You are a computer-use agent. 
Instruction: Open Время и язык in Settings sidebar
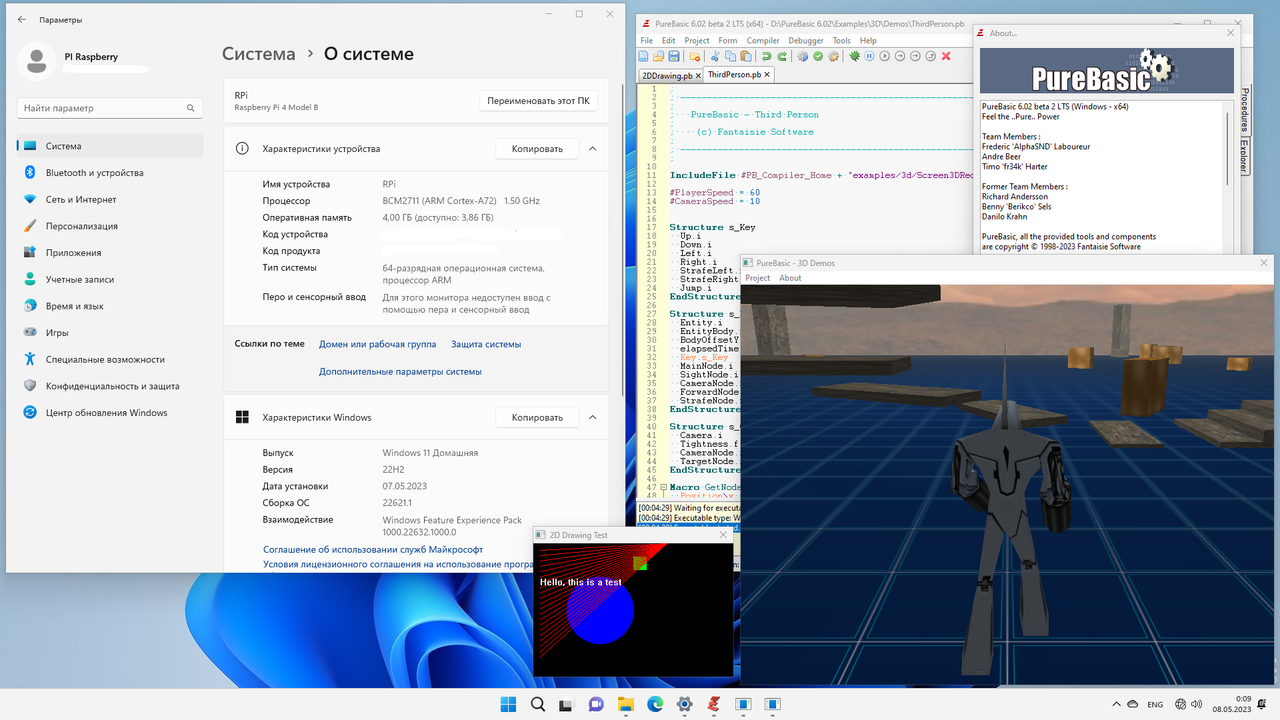click(x=110, y=306)
